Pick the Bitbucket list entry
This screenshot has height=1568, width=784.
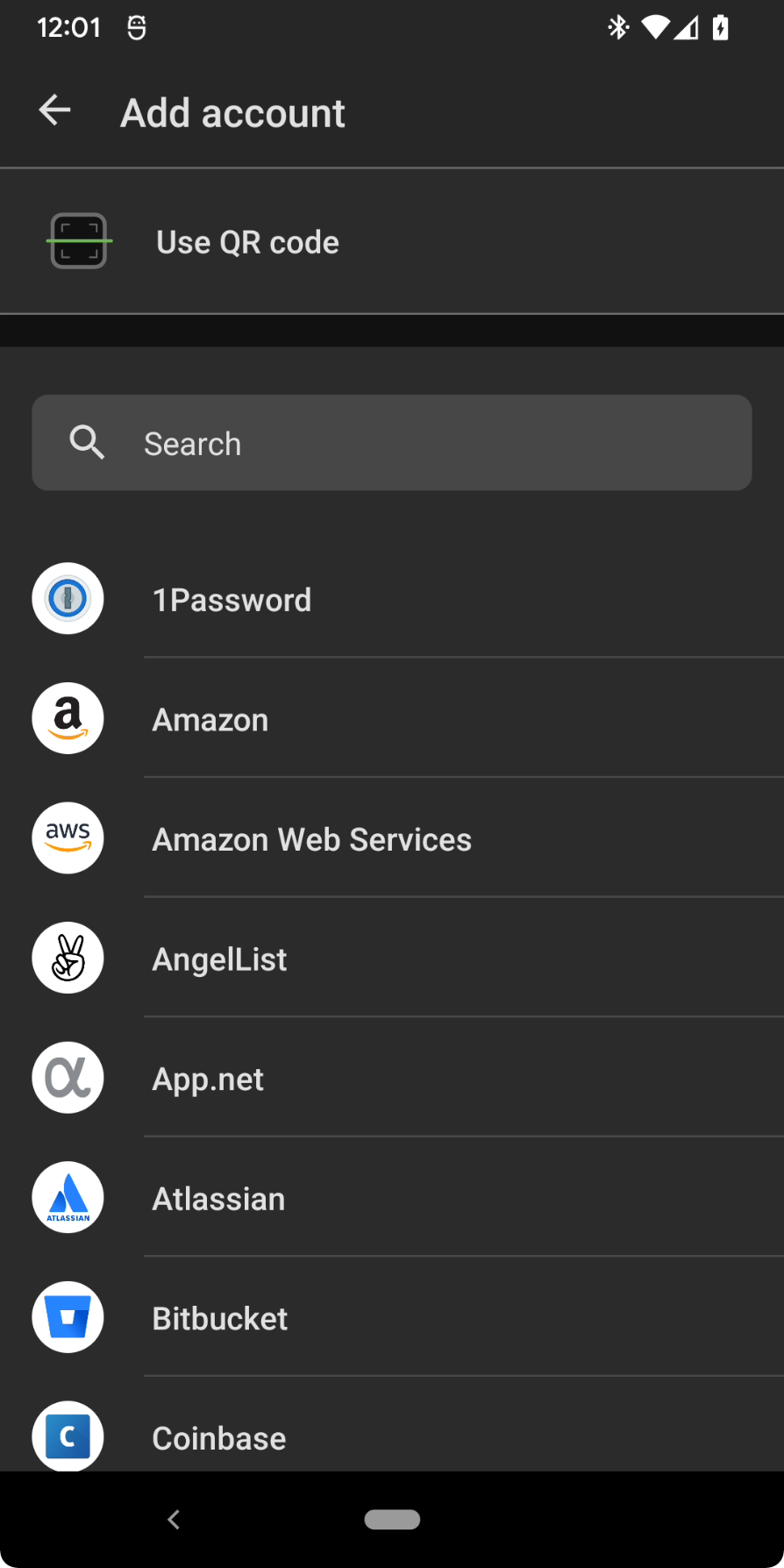(220, 1319)
